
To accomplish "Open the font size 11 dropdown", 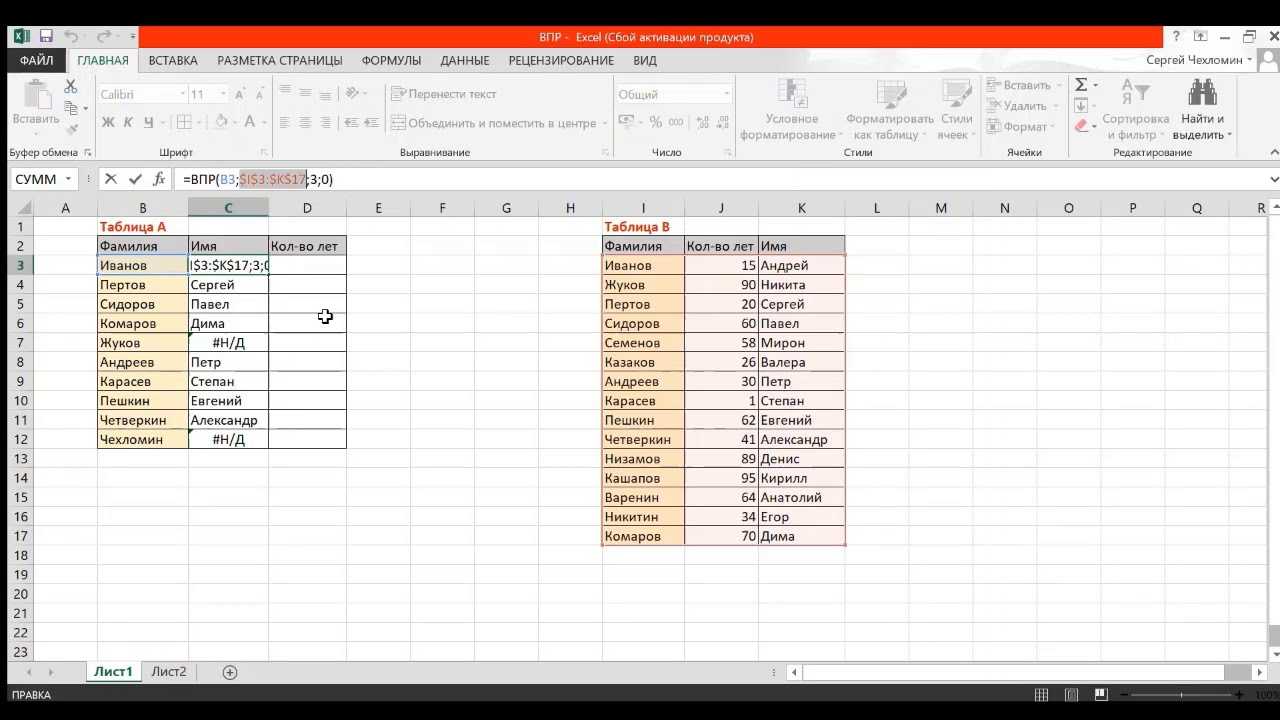I will pos(223,94).
